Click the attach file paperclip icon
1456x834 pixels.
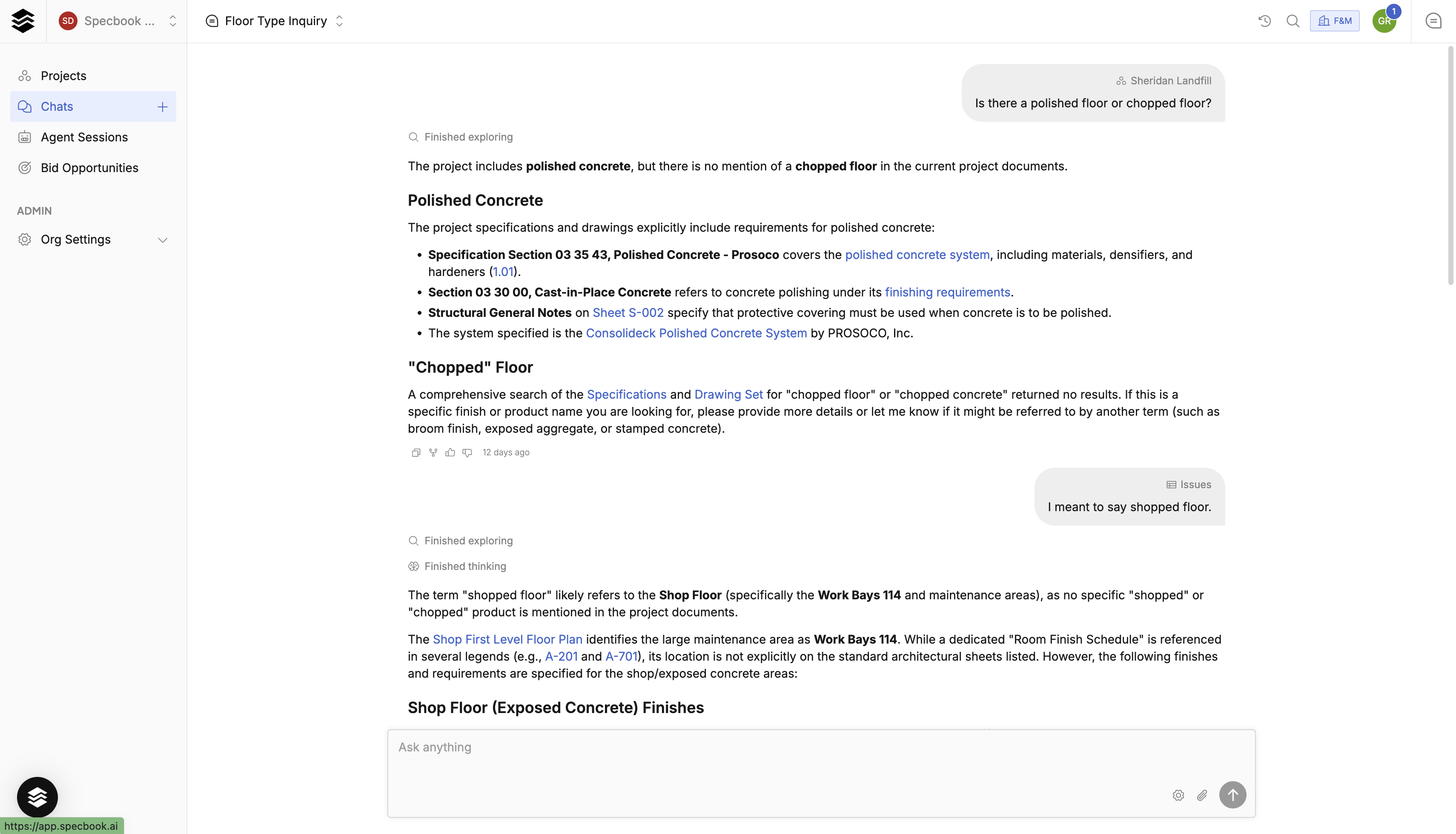tap(1202, 796)
